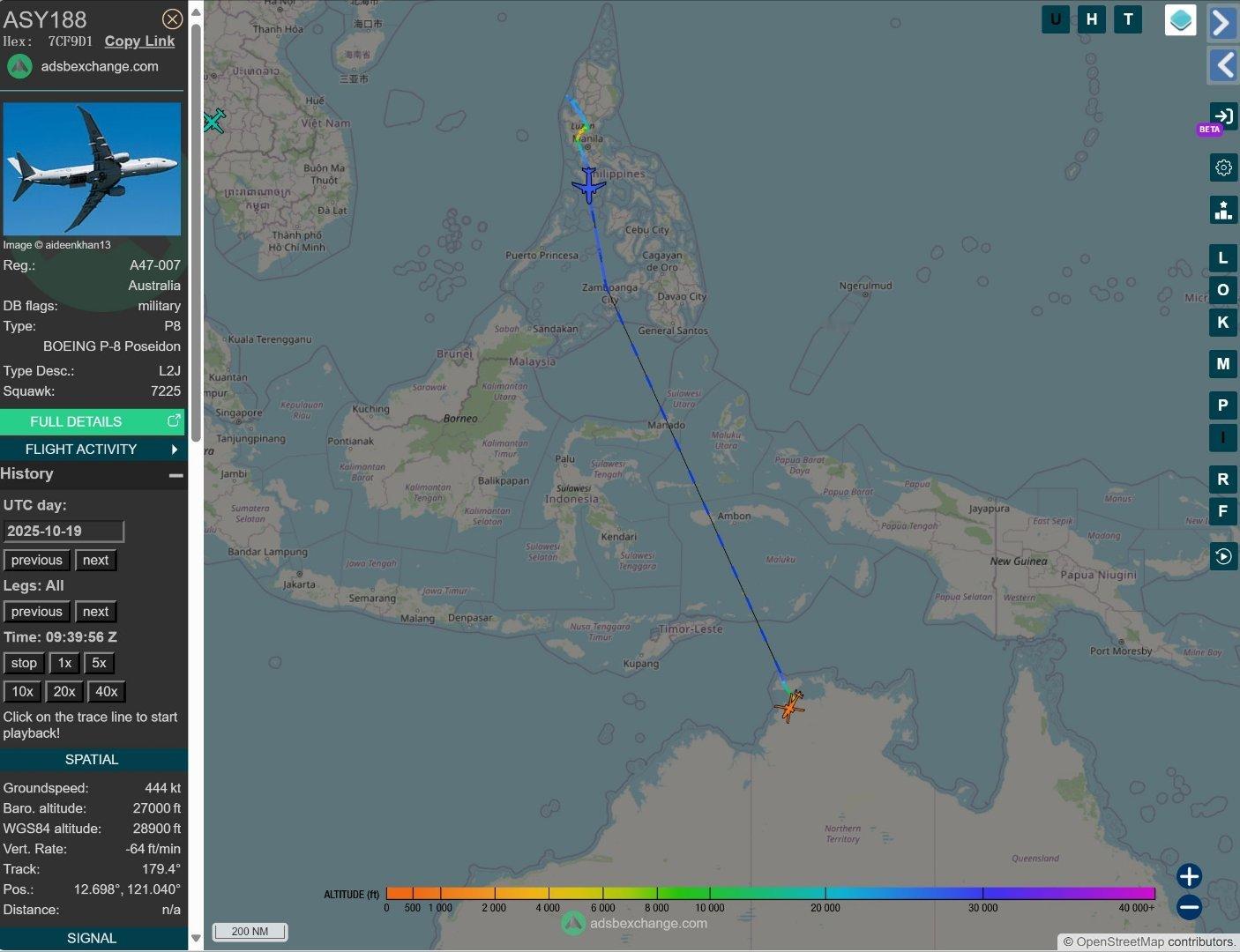Click the altitude color legend bar
The width and height of the screenshot is (1240, 952).
point(770,894)
